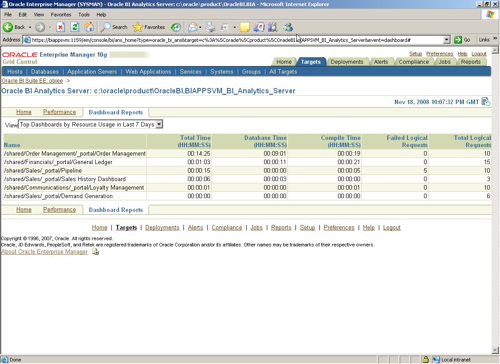
Task: Click the Go arrow button
Action: (462, 40)
